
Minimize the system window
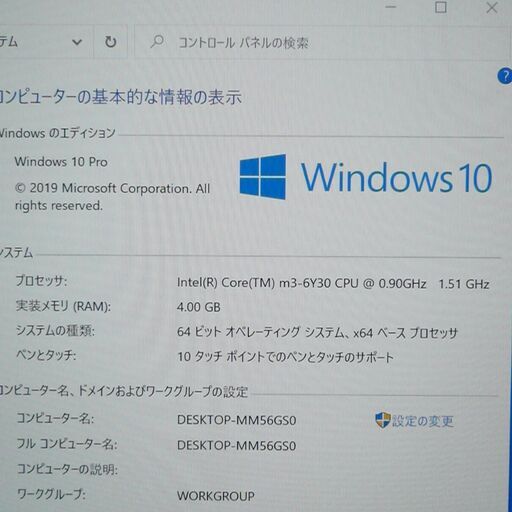click(x=391, y=7)
